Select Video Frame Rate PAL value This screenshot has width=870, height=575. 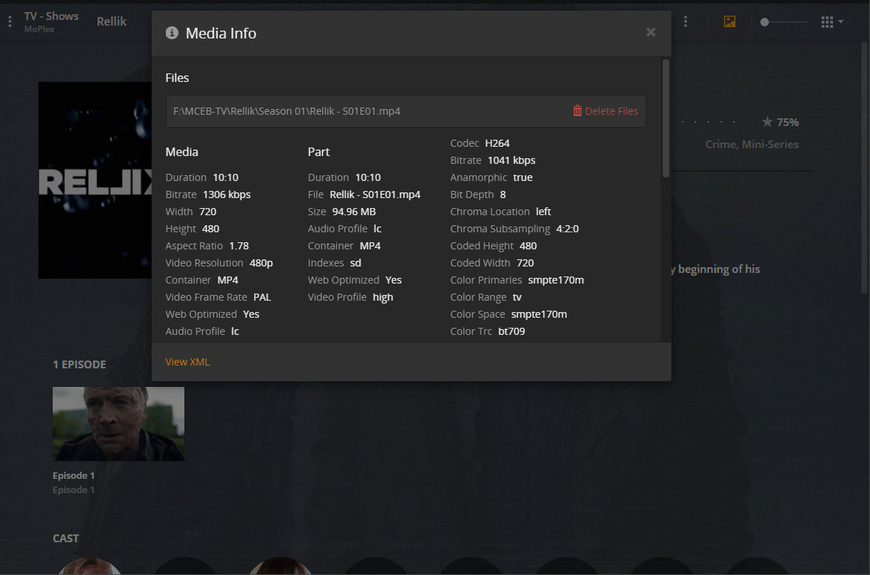(262, 297)
